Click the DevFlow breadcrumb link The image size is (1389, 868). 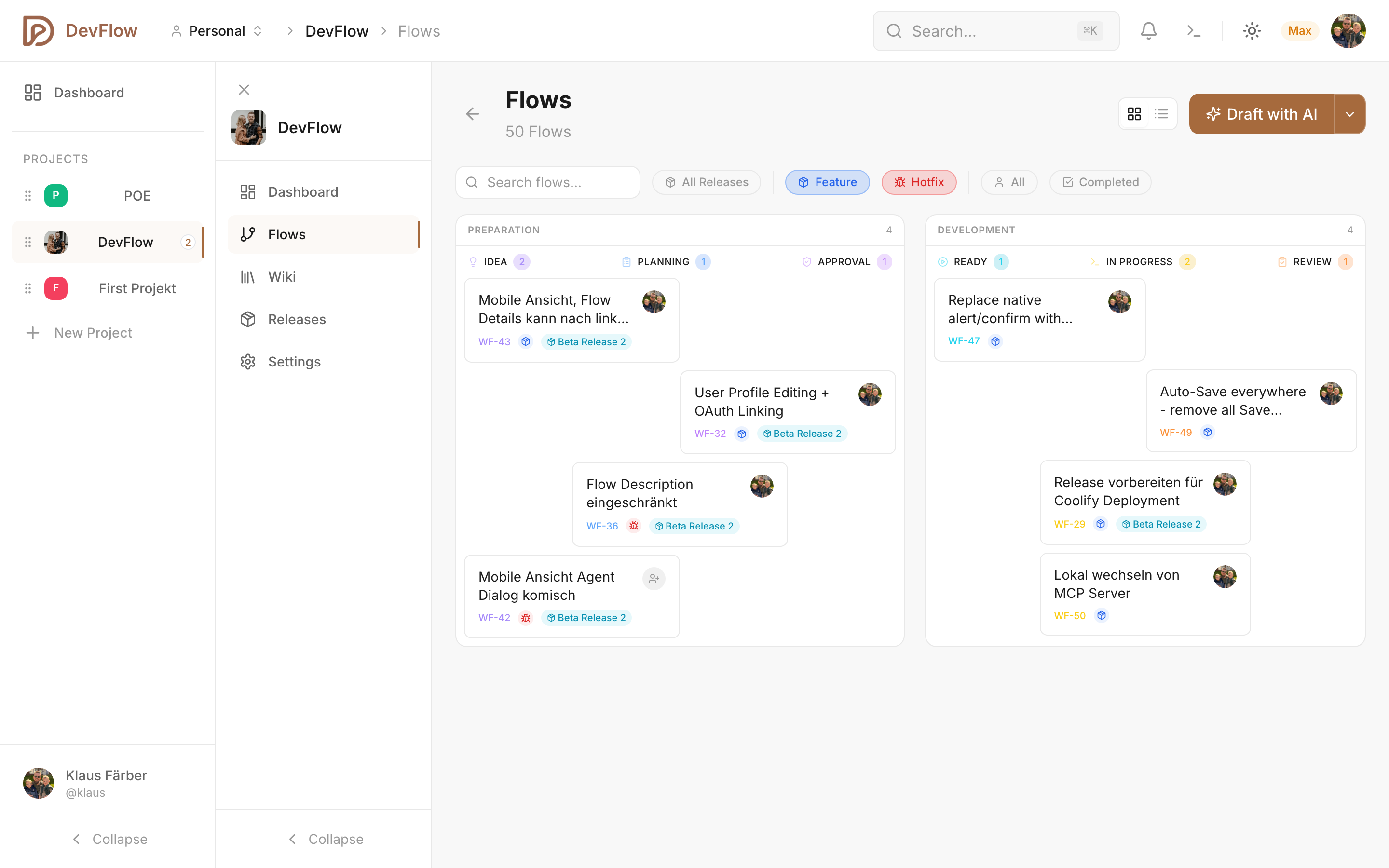336,31
